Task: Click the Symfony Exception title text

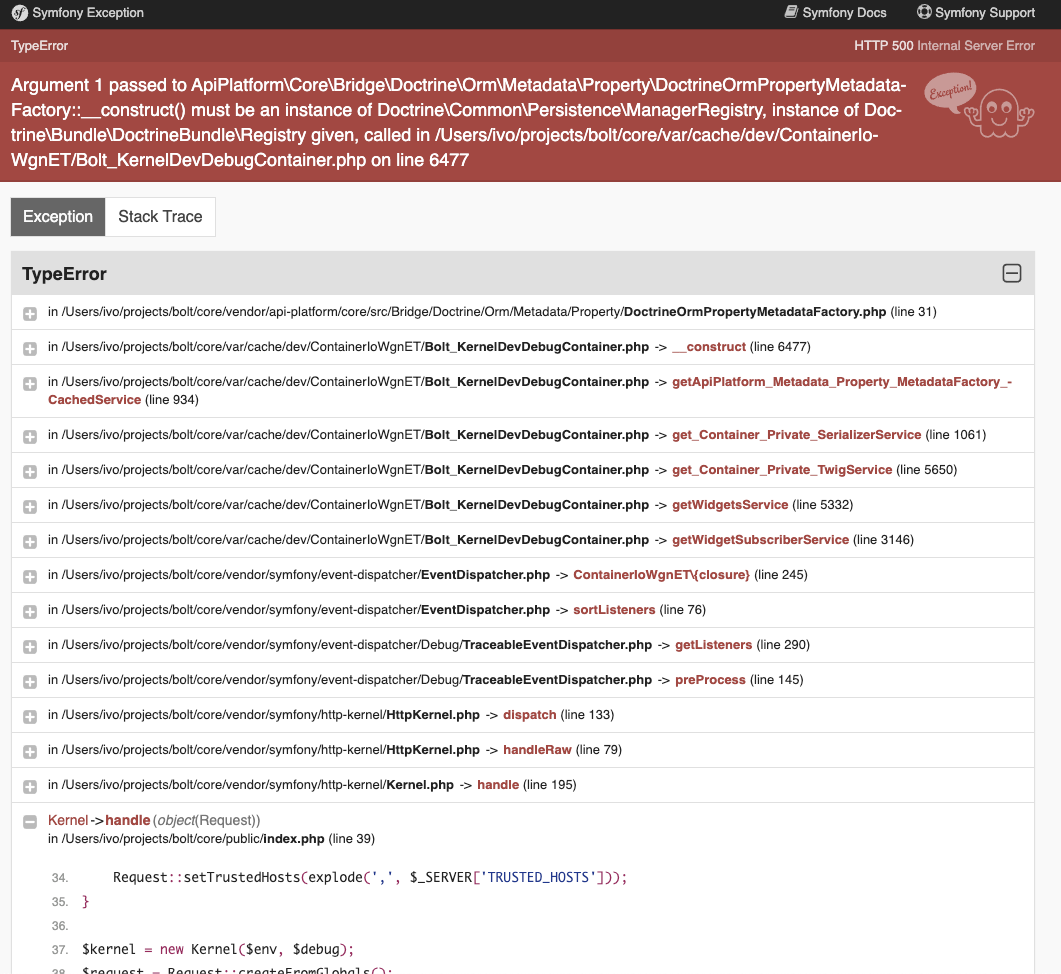Action: tap(88, 13)
